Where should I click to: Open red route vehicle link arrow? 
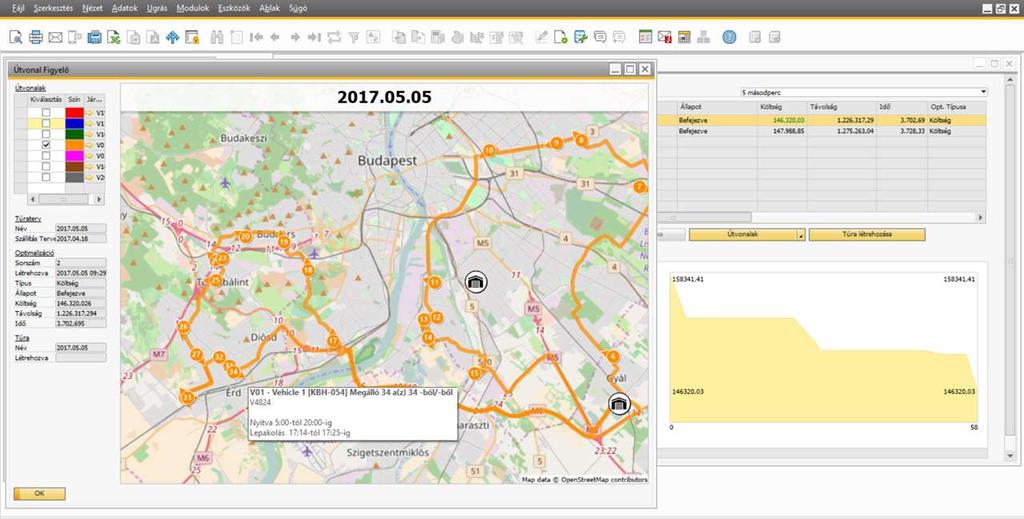pyautogui.click(x=91, y=113)
